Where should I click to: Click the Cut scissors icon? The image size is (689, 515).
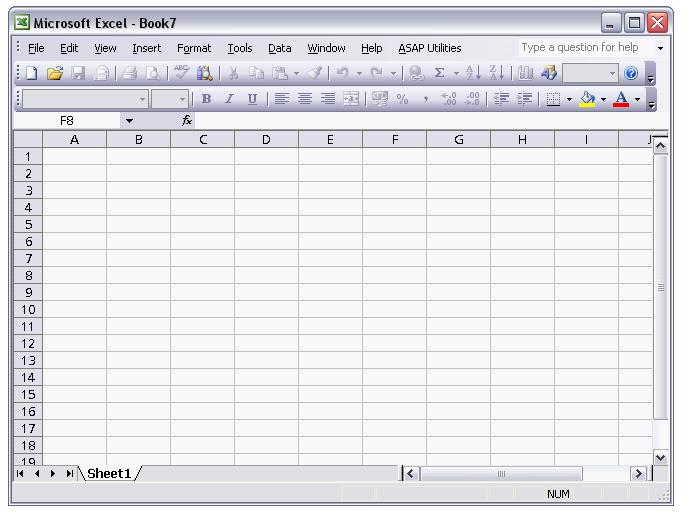pos(234,73)
